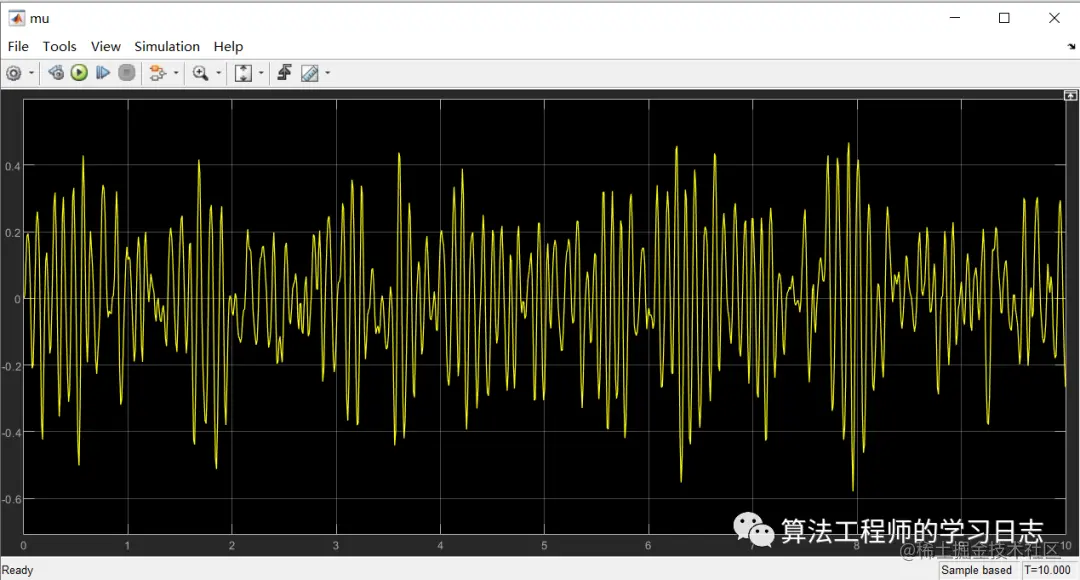Click the y-axis label -0.6
The width and height of the screenshot is (1080, 580).
11,499
